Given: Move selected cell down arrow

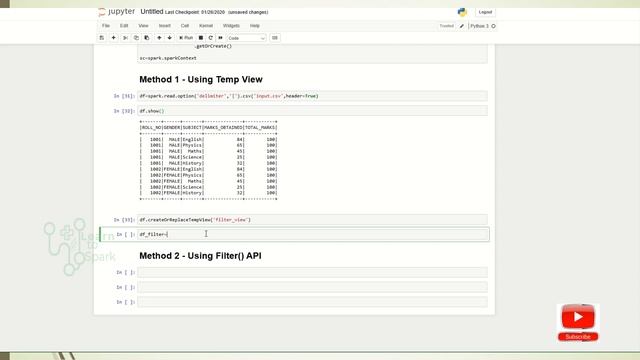Looking at the screenshot, I should pos(169,38).
